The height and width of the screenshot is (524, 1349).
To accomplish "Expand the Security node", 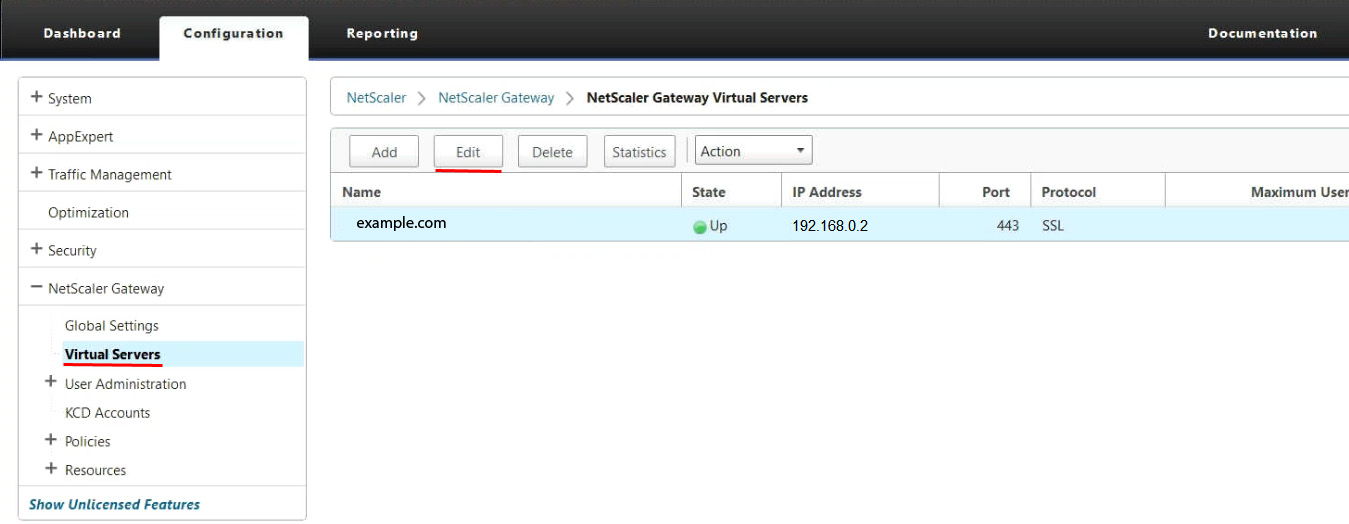I will point(37,250).
